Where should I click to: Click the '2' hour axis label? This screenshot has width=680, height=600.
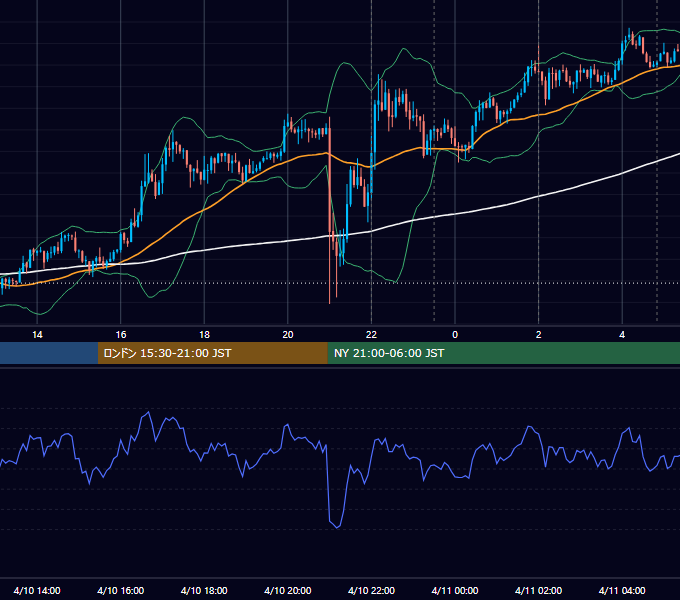(538, 335)
